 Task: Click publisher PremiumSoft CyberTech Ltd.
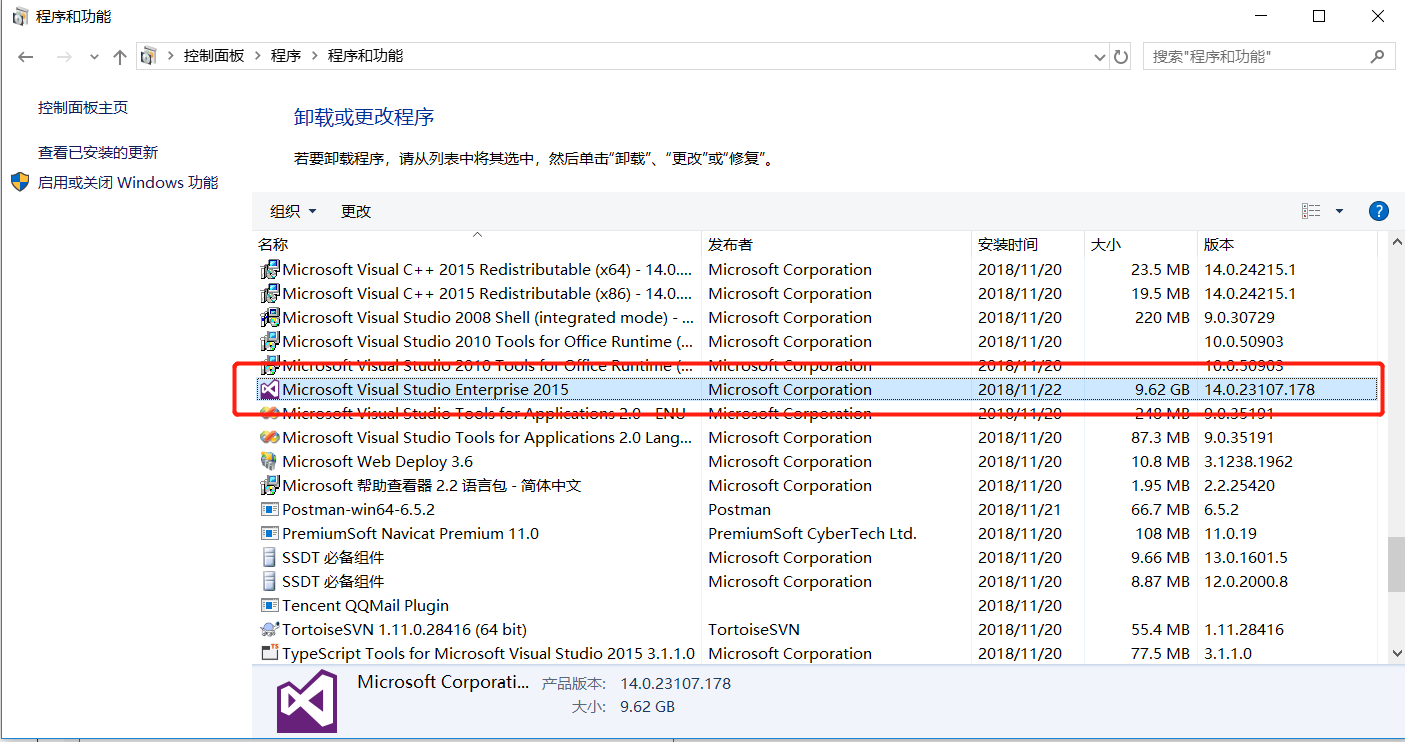point(812,533)
